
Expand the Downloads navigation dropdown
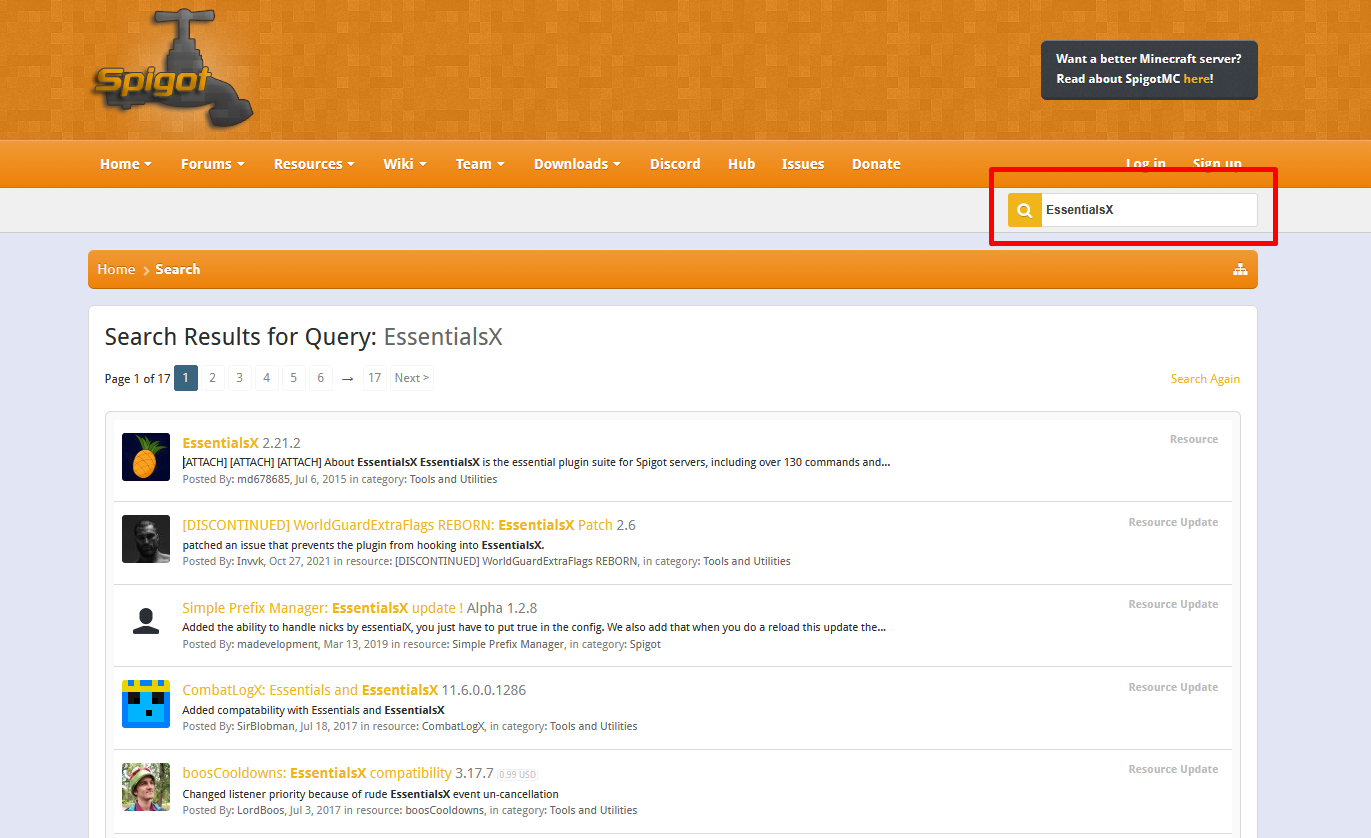[576, 164]
